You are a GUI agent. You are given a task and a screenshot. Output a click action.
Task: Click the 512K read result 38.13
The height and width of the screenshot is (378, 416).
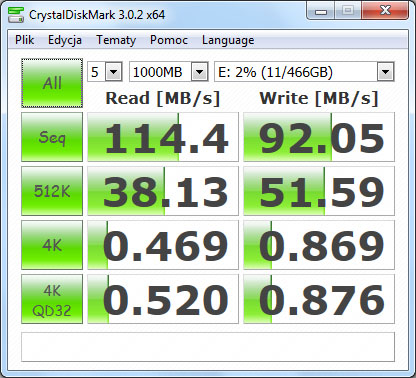coord(163,191)
